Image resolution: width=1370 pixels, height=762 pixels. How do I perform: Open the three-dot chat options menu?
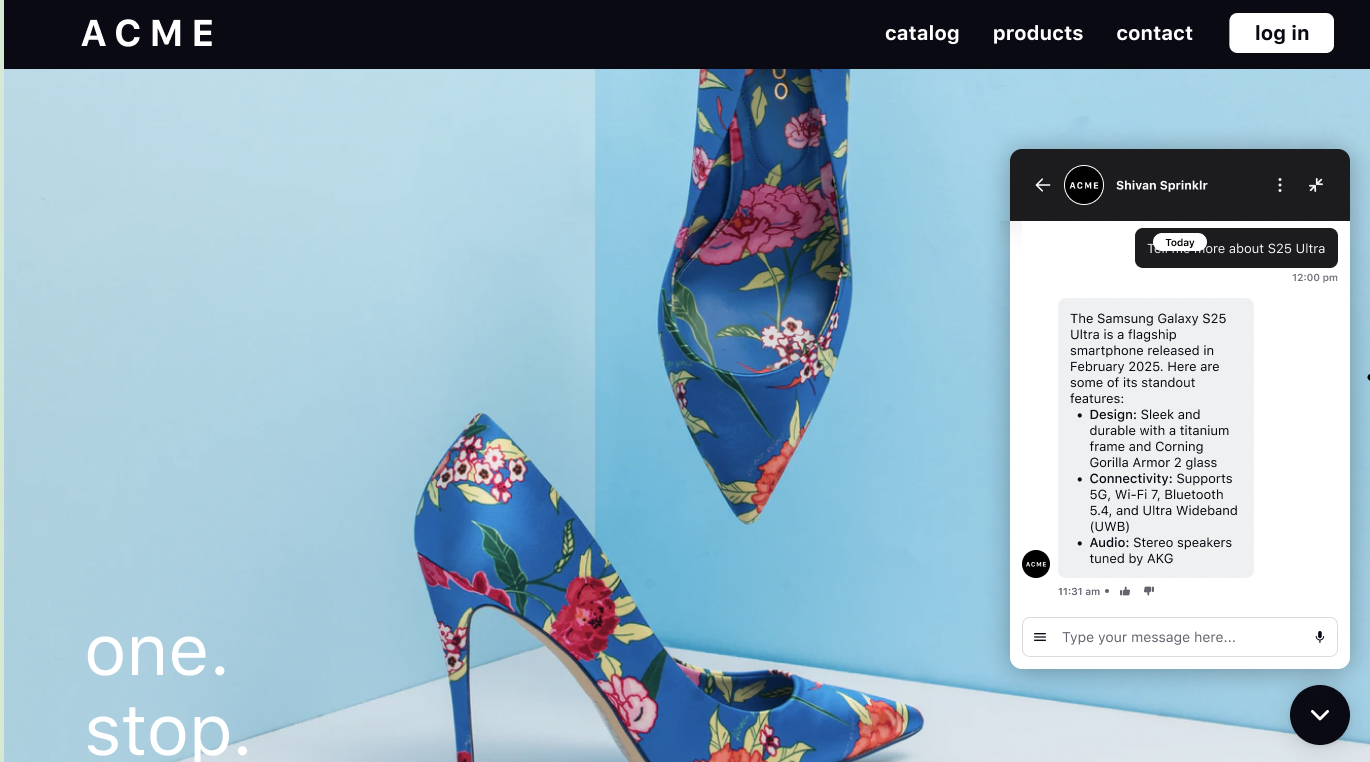click(x=1280, y=185)
